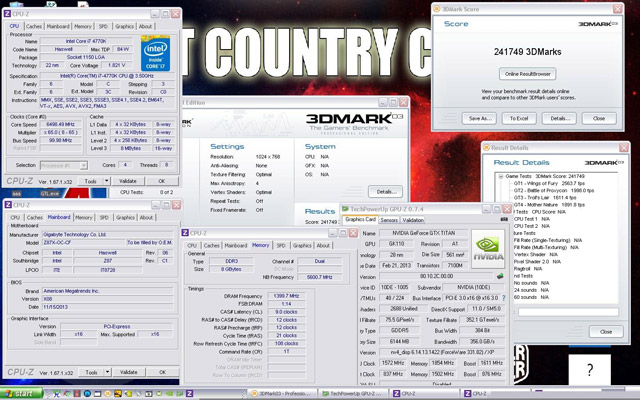Select the Graphics Card tab in GPU-Z

(x=360, y=219)
